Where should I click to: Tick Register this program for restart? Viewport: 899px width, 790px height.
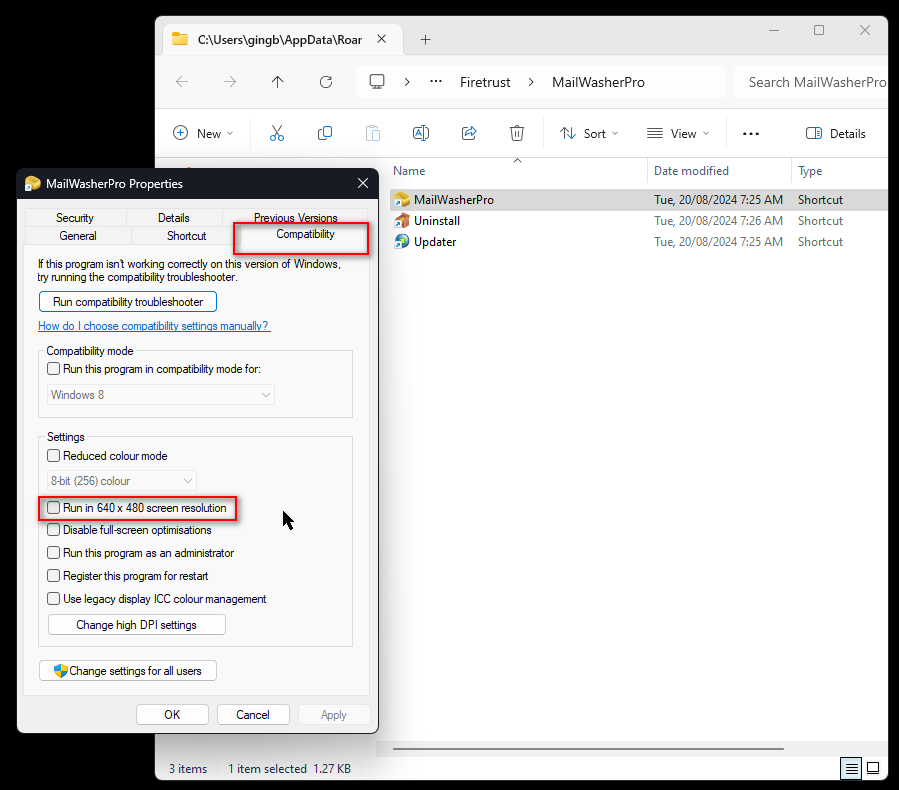pos(53,576)
